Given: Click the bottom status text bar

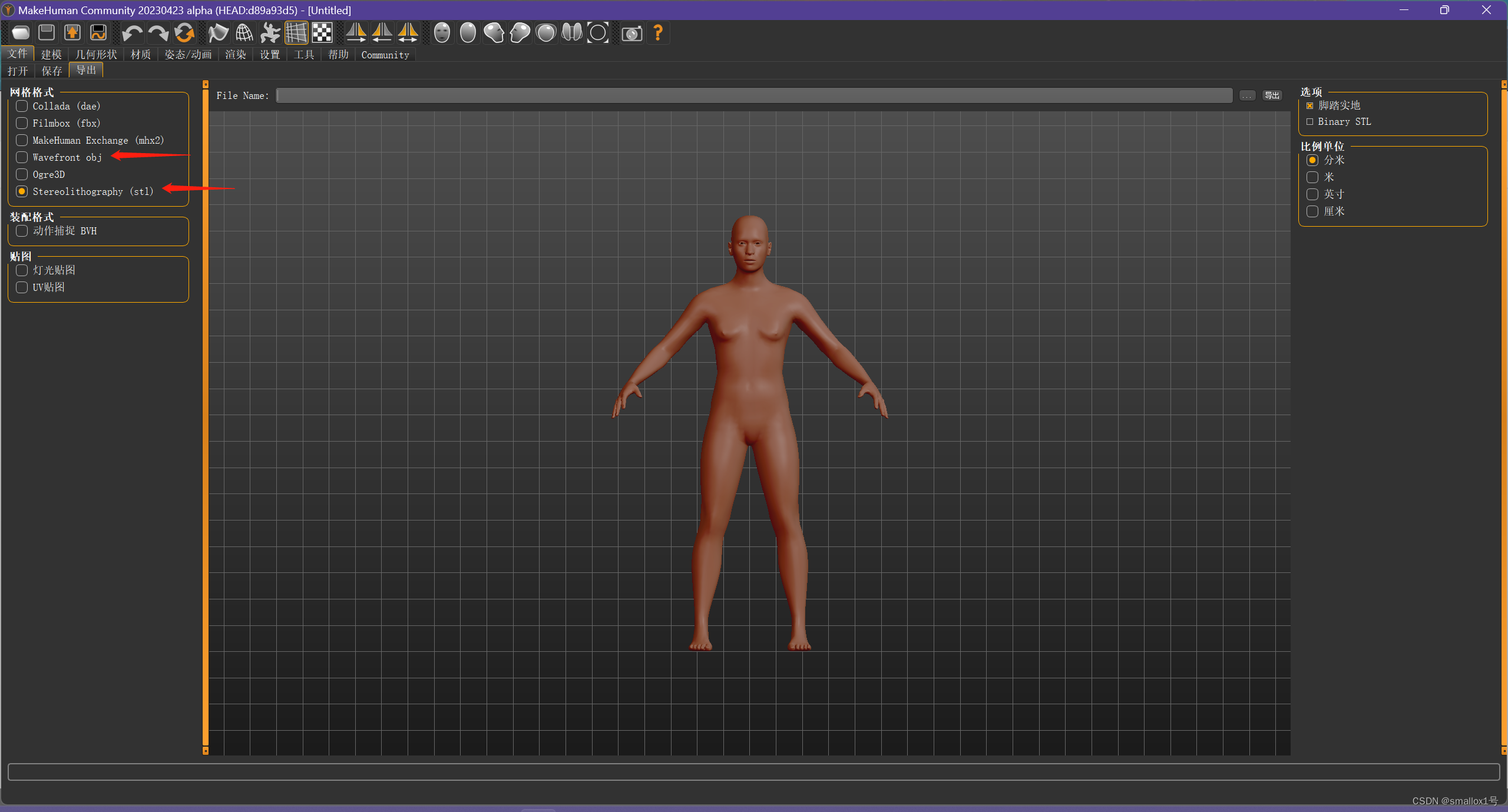Looking at the screenshot, I should (x=753, y=771).
